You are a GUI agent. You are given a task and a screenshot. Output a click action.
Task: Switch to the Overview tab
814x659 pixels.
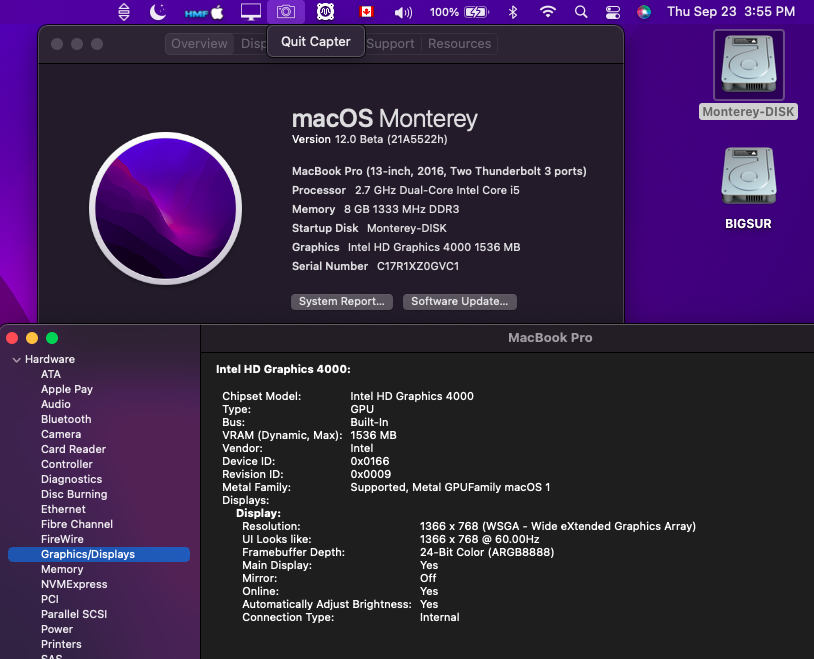199,44
